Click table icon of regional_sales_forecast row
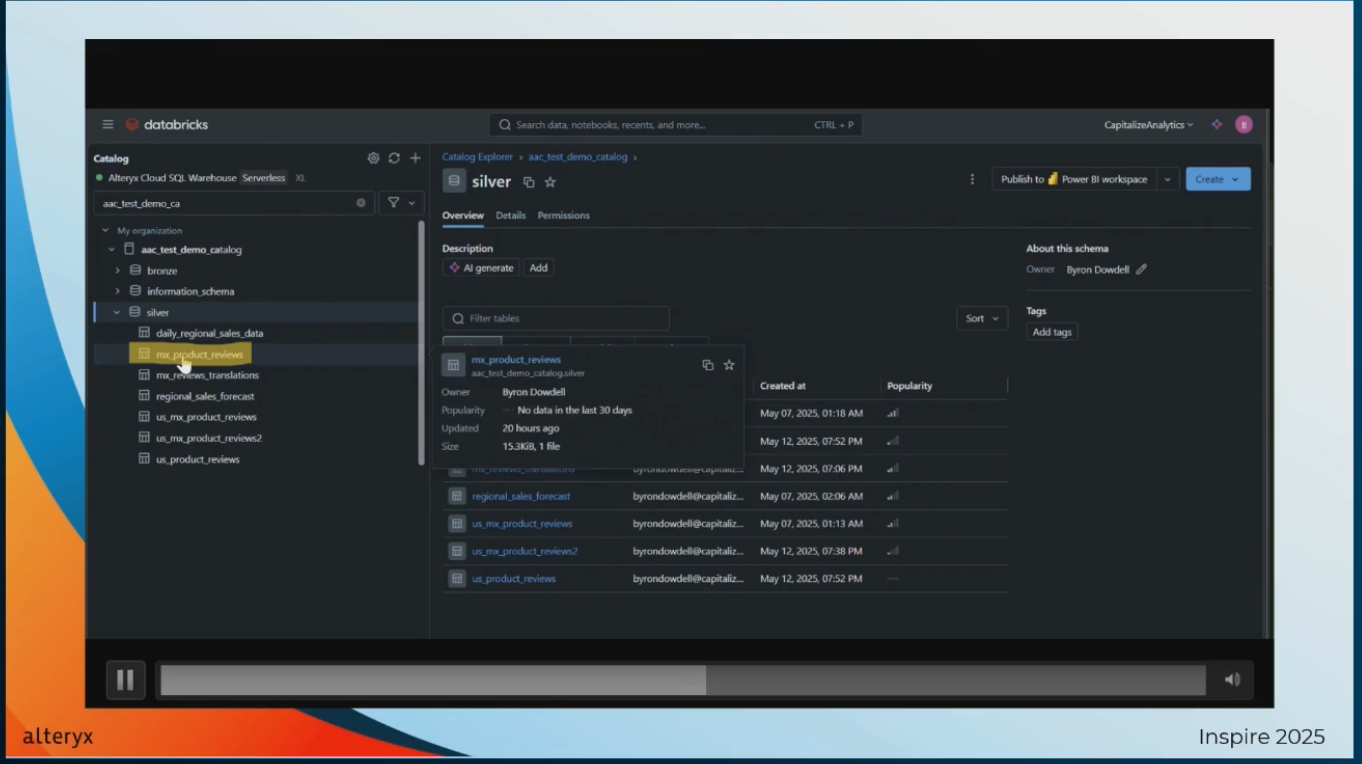 [x=457, y=496]
